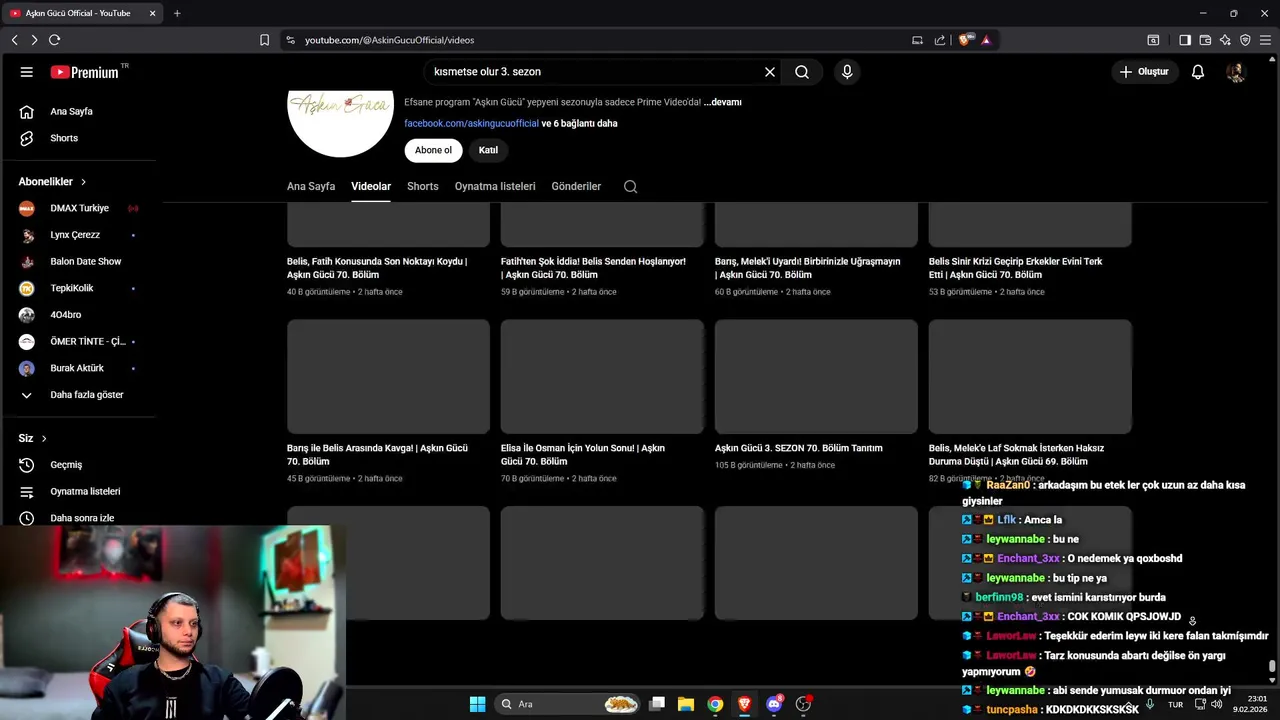Switch to channel Shorts tab
Screen dimensions: 1280x720
(422, 186)
